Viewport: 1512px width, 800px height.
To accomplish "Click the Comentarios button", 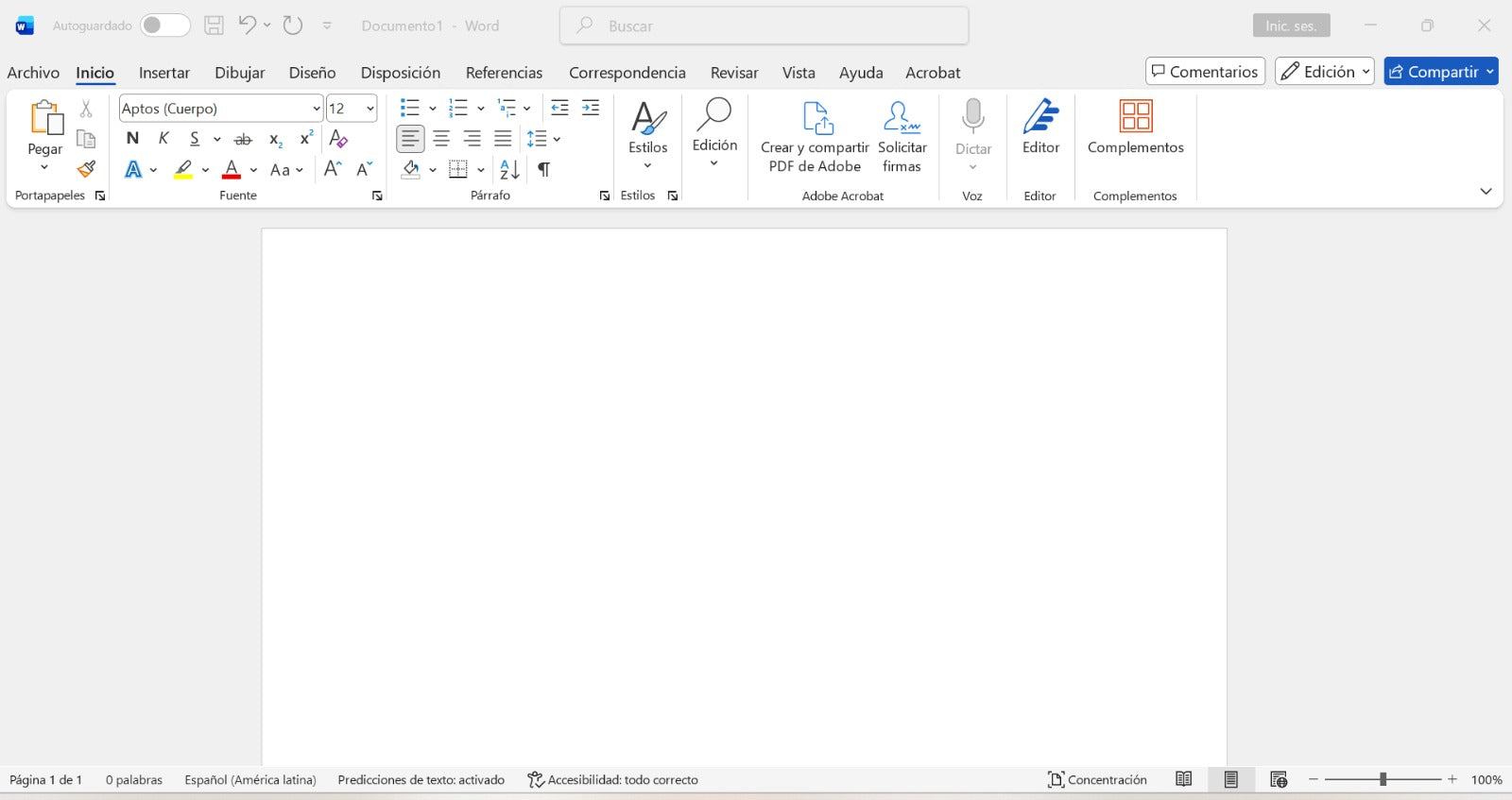I will coord(1205,72).
